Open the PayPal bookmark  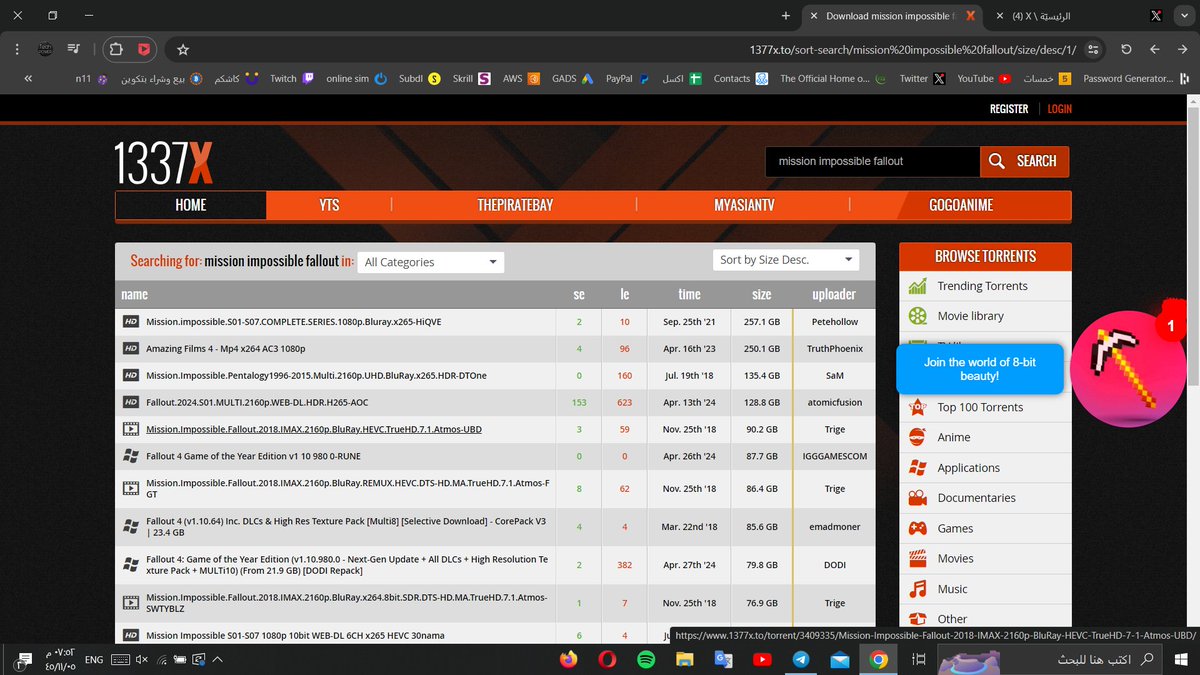point(628,78)
